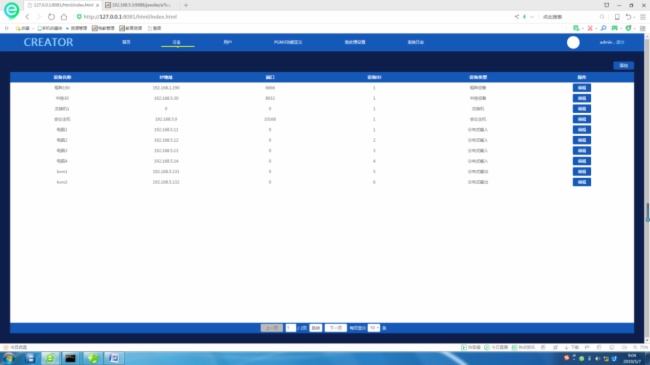Open the green e browser from taskbar
The height and width of the screenshot is (365, 650).
50,358
